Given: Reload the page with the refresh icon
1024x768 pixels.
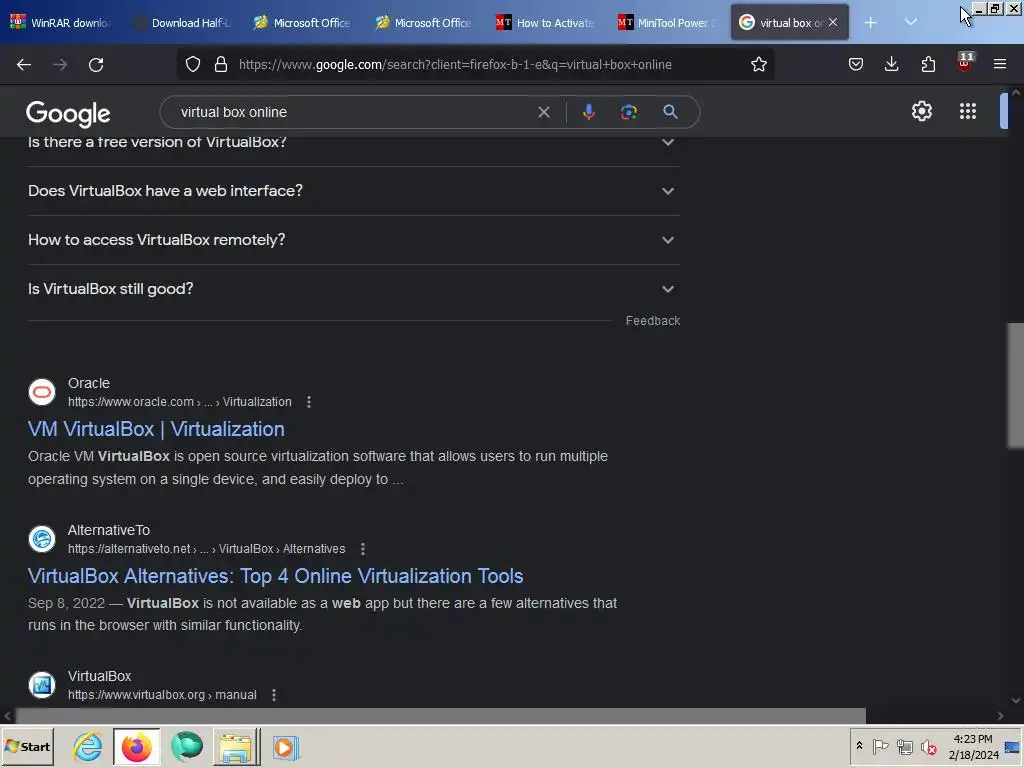Looking at the screenshot, I should (96, 65).
